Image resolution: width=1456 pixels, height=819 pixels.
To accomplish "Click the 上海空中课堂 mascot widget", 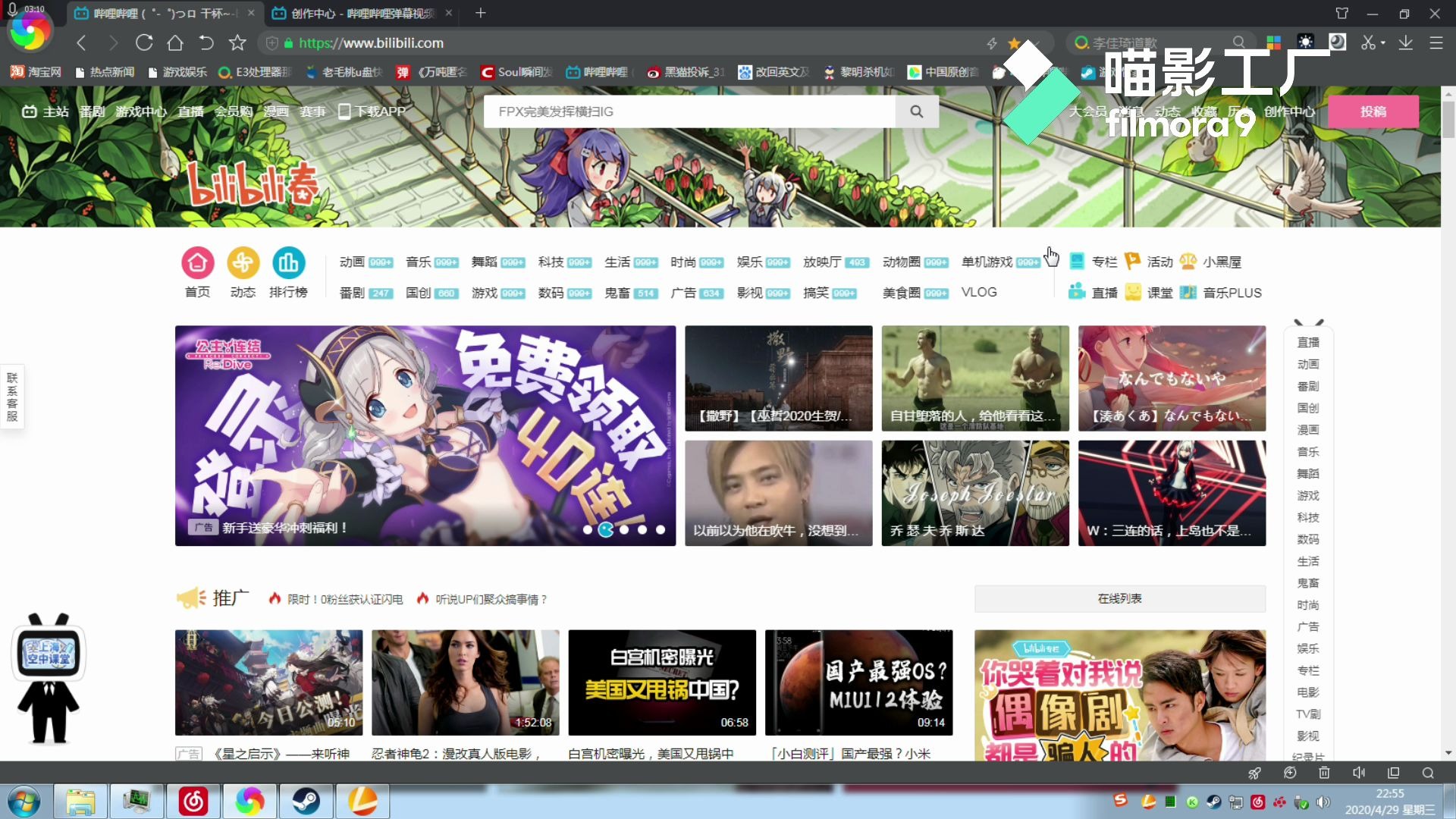I will coord(49,678).
